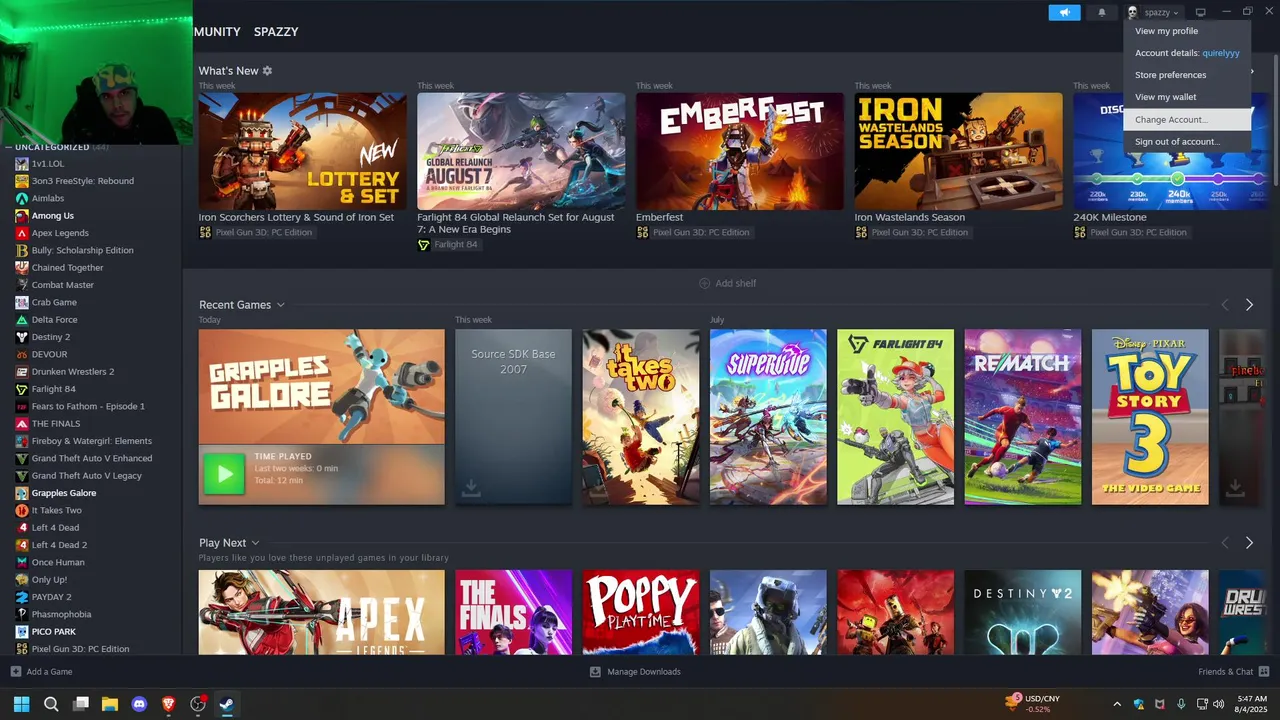Open the SPAZZY tab

point(276,32)
